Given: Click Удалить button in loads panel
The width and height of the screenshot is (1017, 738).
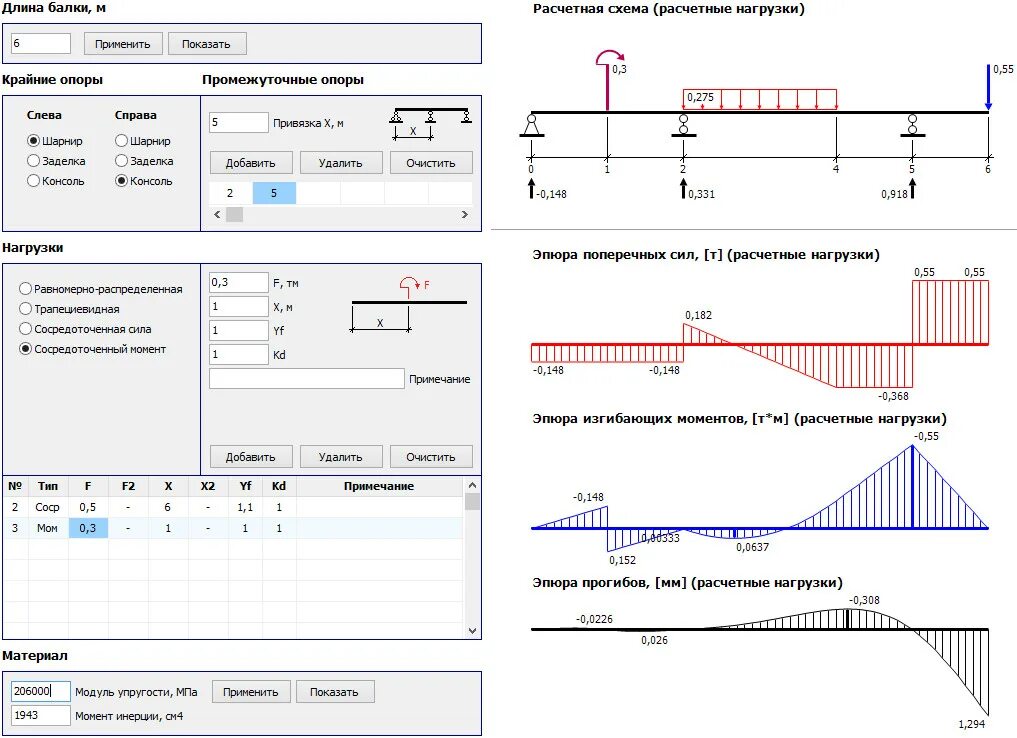Looking at the screenshot, I should 341,457.
